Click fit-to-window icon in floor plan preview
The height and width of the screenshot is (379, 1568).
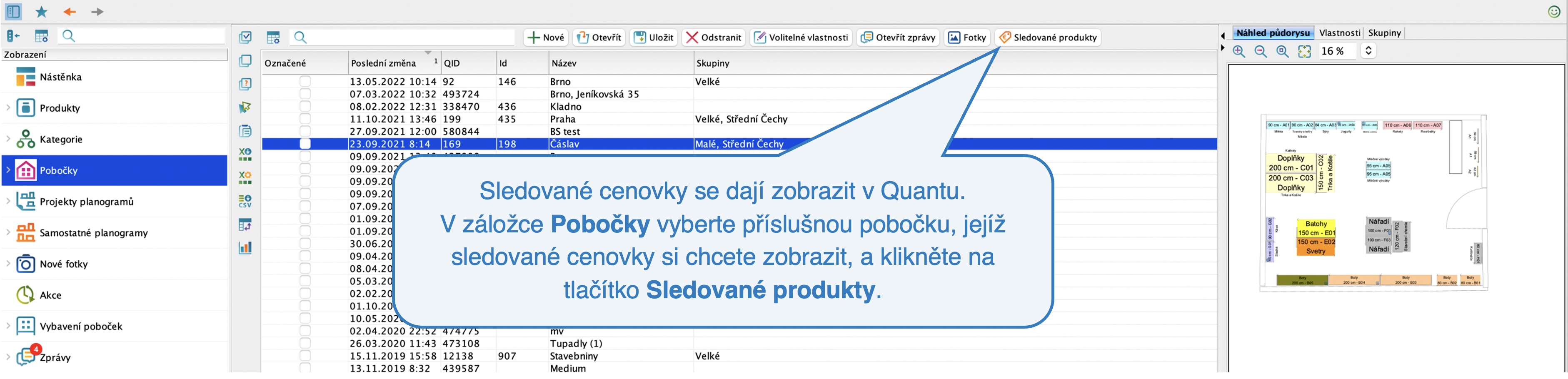(x=1304, y=51)
